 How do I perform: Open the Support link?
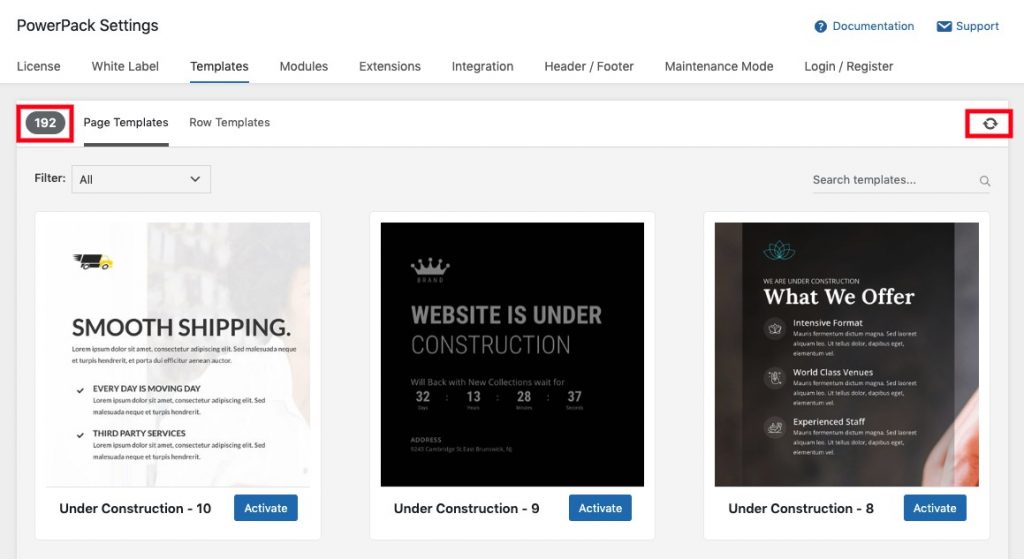coord(977,26)
